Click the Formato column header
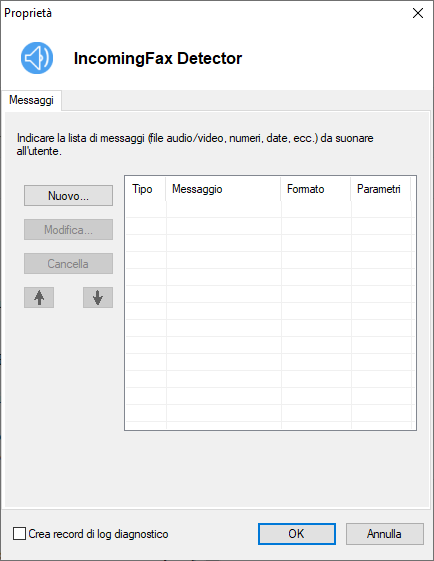 [316, 189]
